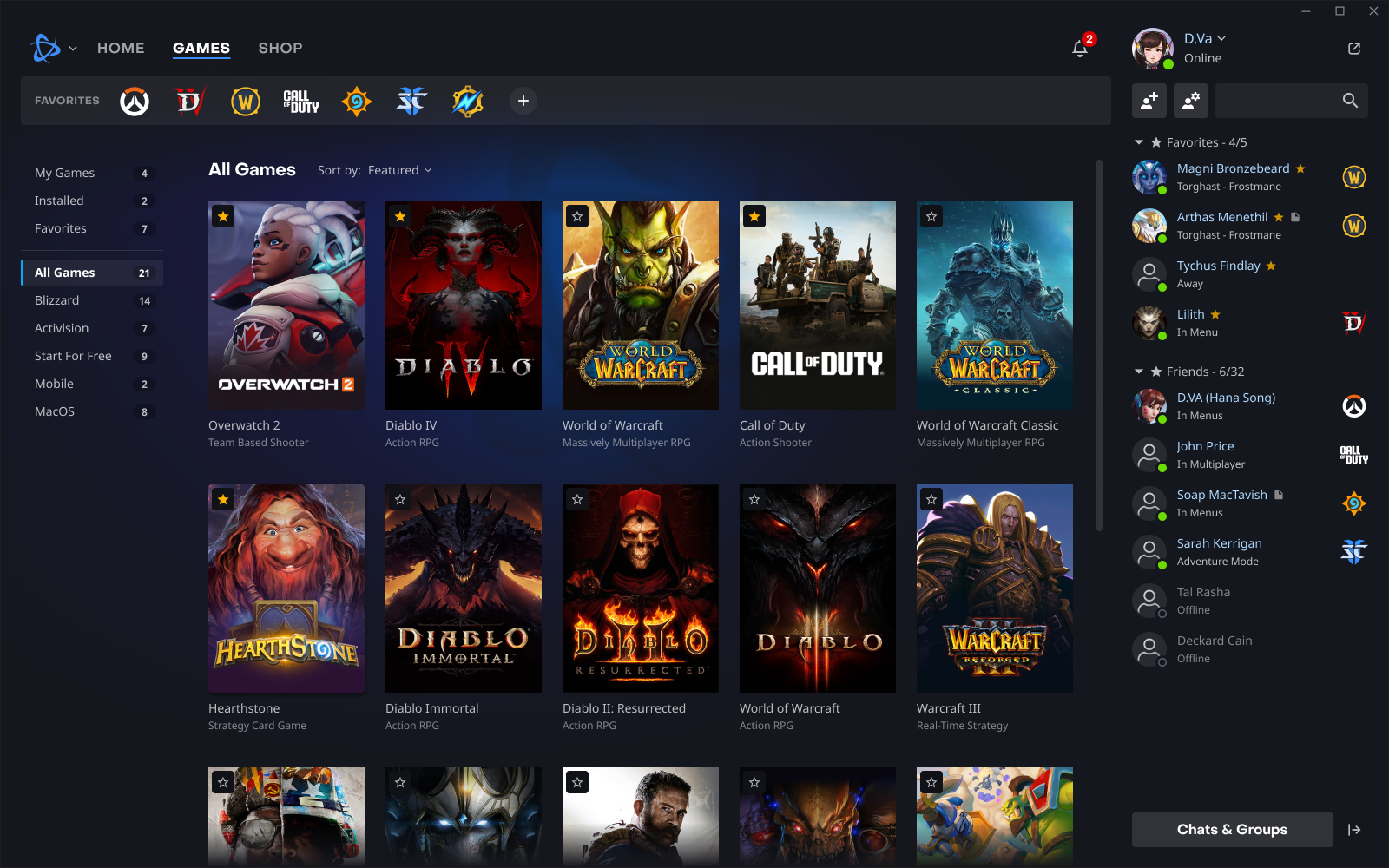
Task: Click the Add a Friend icon
Action: tap(1149, 100)
